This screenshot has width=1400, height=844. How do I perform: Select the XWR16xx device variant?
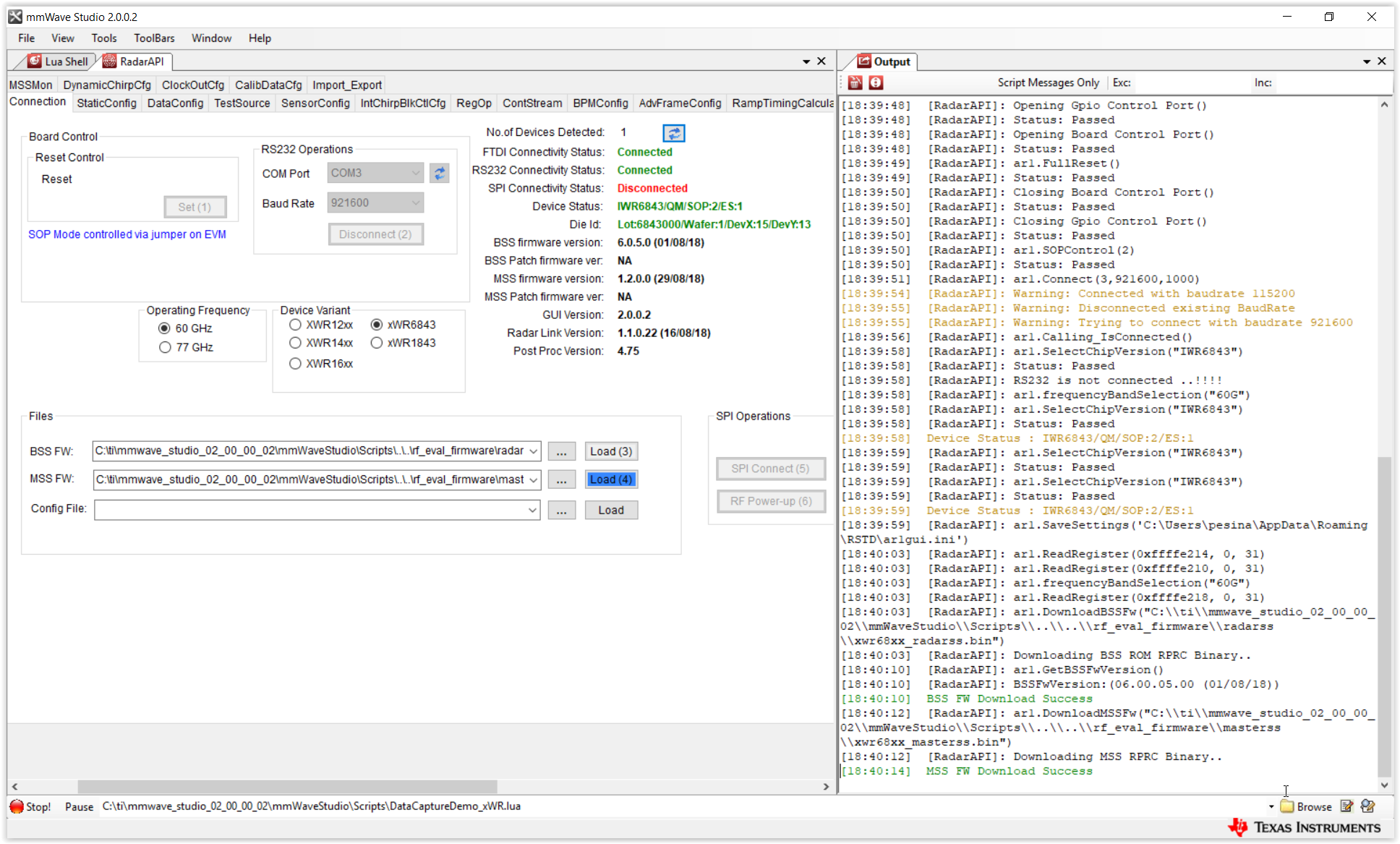(x=295, y=364)
